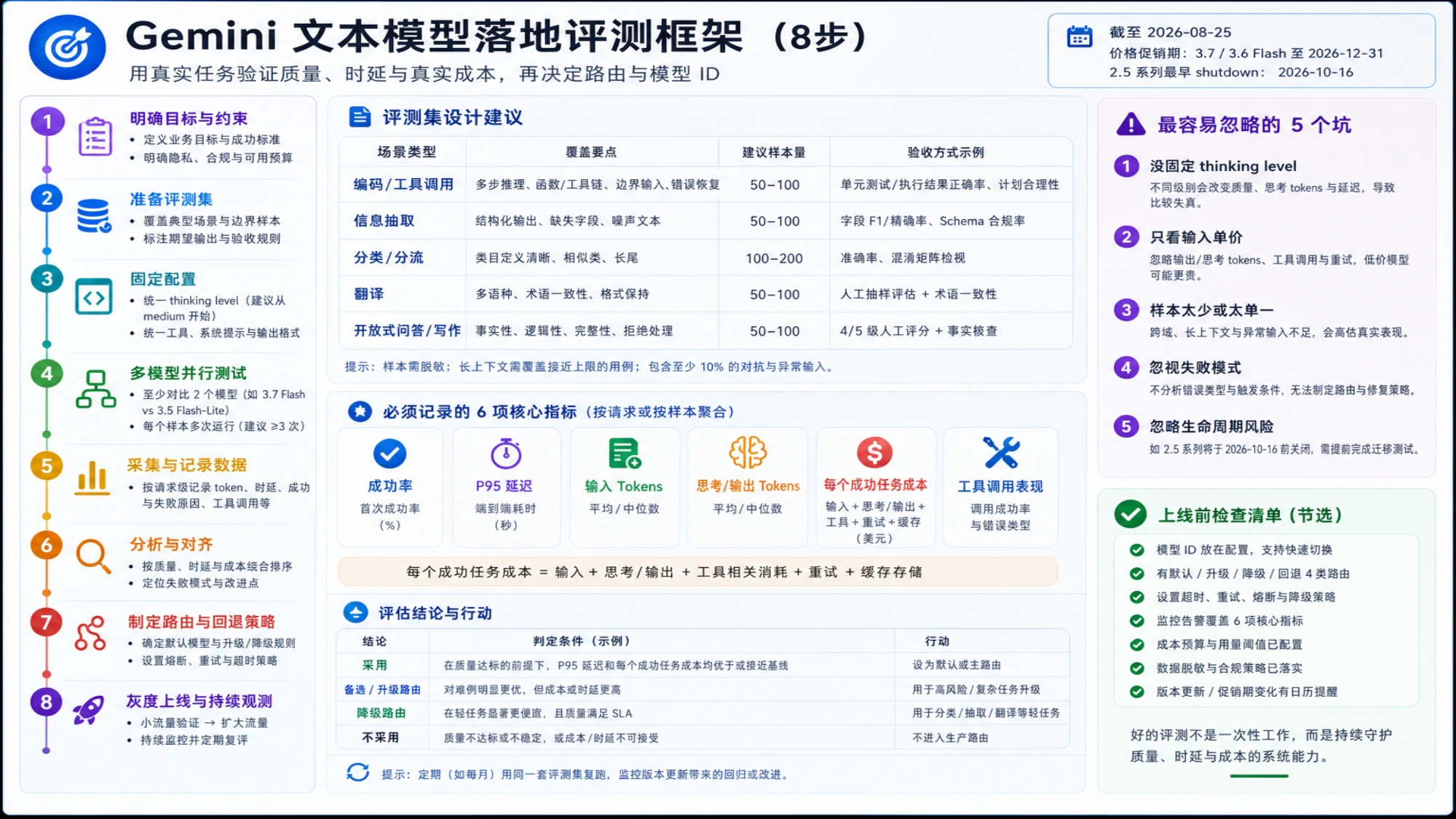Image resolution: width=1456 pixels, height=819 pixels.
Task: Click the 信息抽取 row label
Action: point(384,221)
